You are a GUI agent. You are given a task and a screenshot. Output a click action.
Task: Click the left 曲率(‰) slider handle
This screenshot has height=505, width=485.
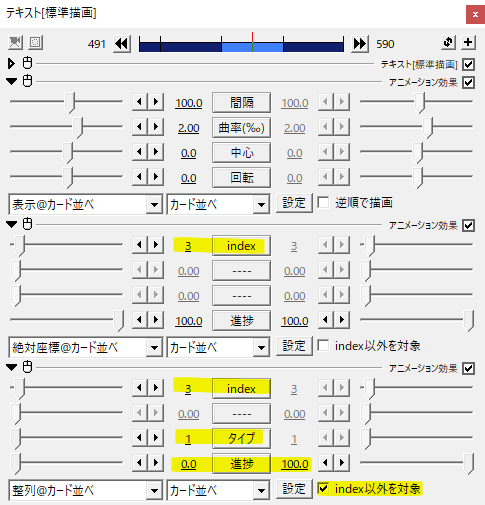78,128
